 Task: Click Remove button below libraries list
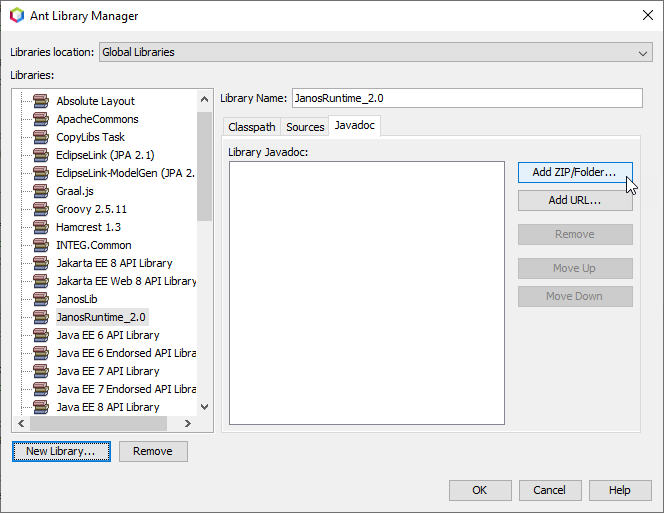tap(153, 452)
